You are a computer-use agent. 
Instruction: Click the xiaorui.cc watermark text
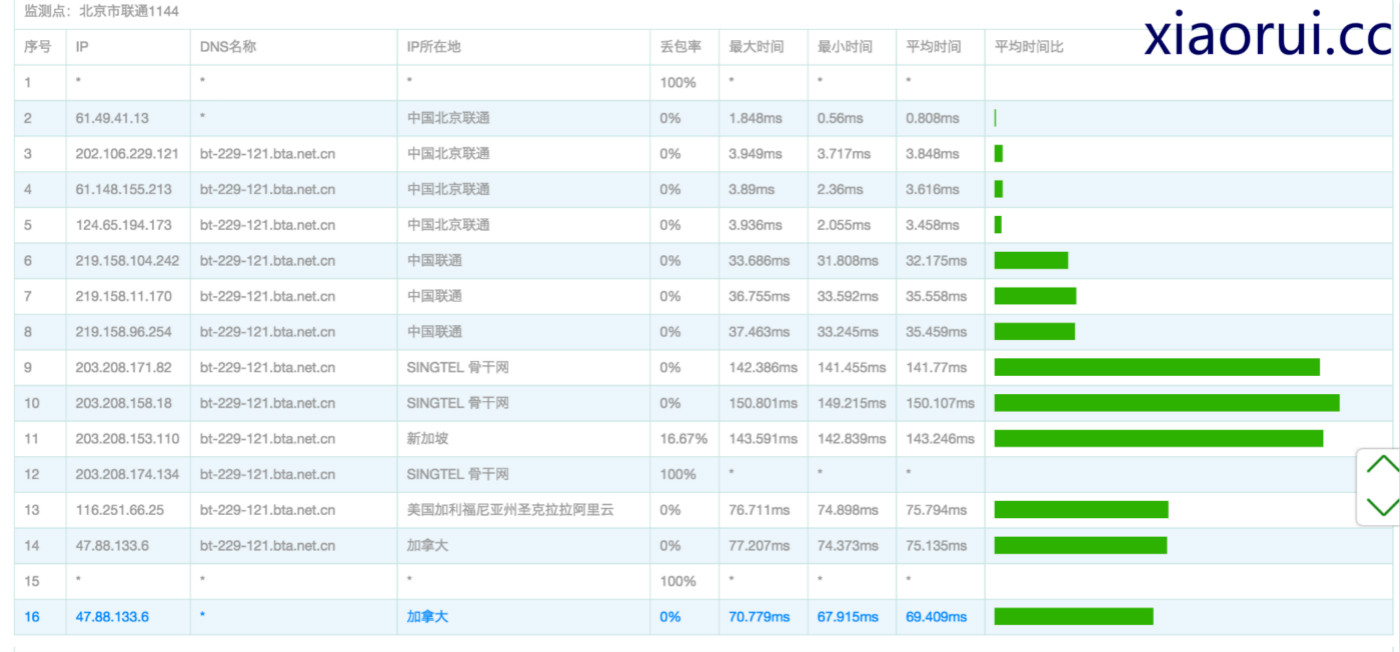click(x=1267, y=37)
